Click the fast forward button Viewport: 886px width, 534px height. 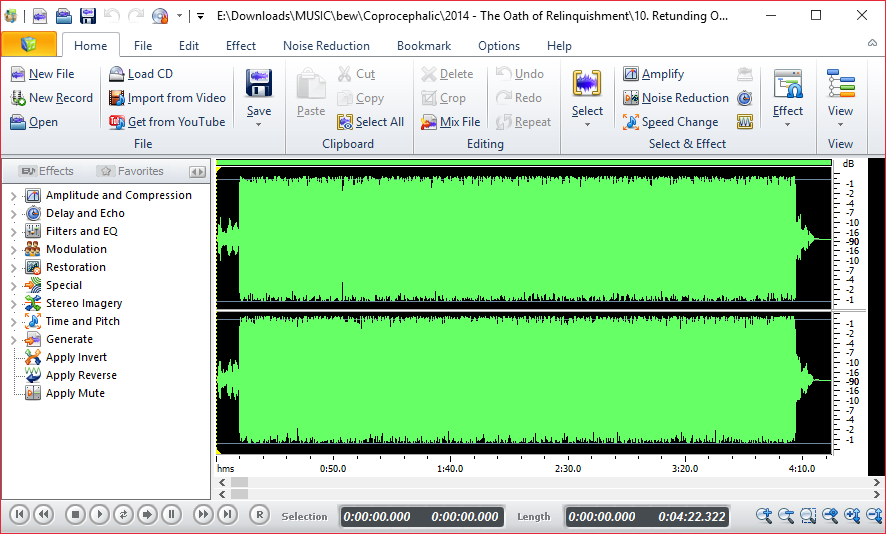click(x=203, y=514)
